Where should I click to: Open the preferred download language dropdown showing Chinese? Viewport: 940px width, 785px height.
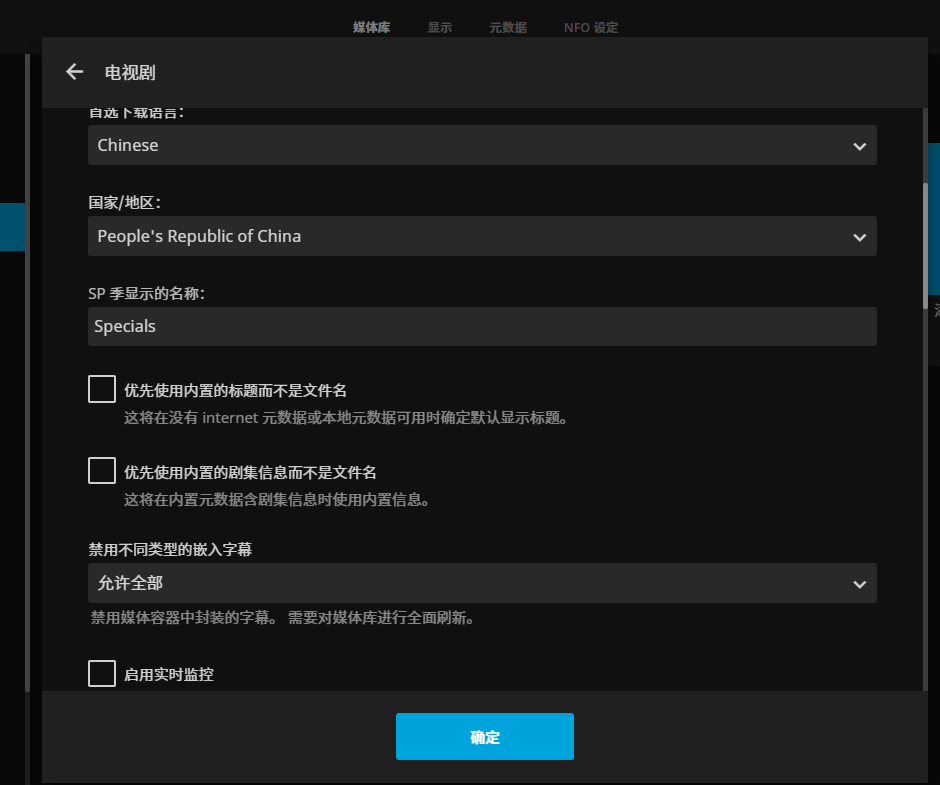470,145
